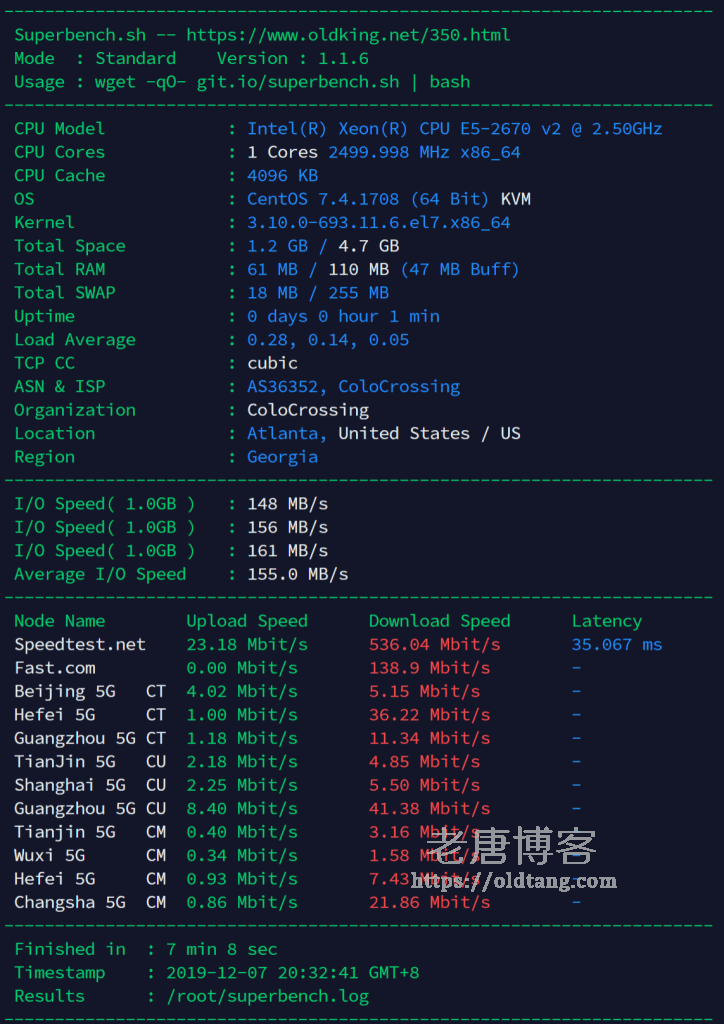
Task: Click the Speedtest.net node row
Action: (x=80, y=645)
